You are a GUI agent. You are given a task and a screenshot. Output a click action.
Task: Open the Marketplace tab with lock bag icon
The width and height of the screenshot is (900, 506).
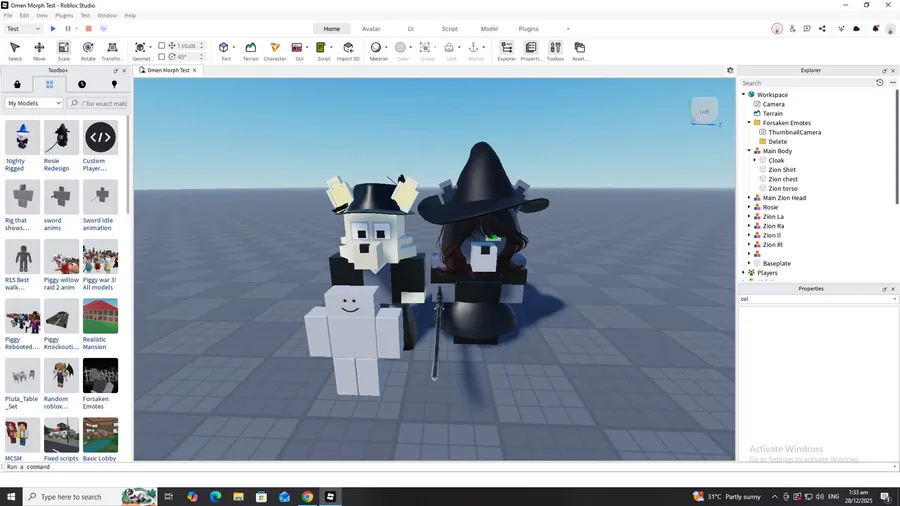pyautogui.click(x=17, y=84)
